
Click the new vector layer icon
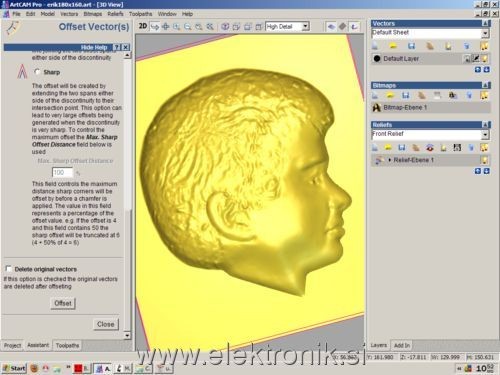coord(375,46)
